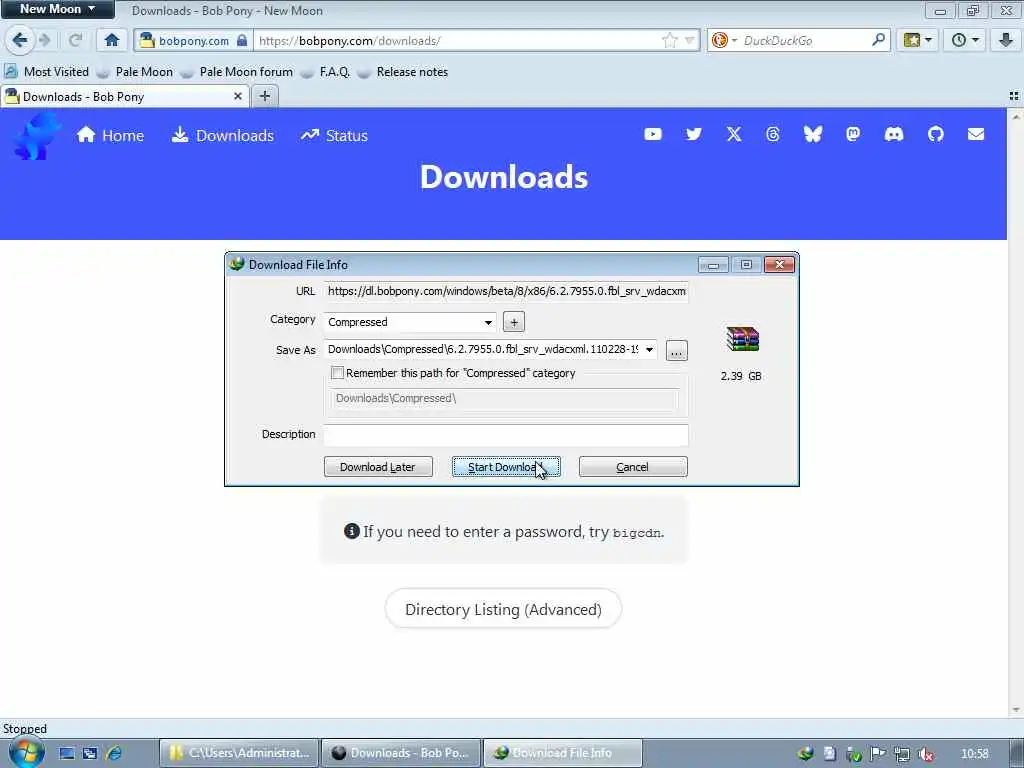Go back with the browser back arrow
This screenshot has width=1024, height=768.
(x=20, y=40)
